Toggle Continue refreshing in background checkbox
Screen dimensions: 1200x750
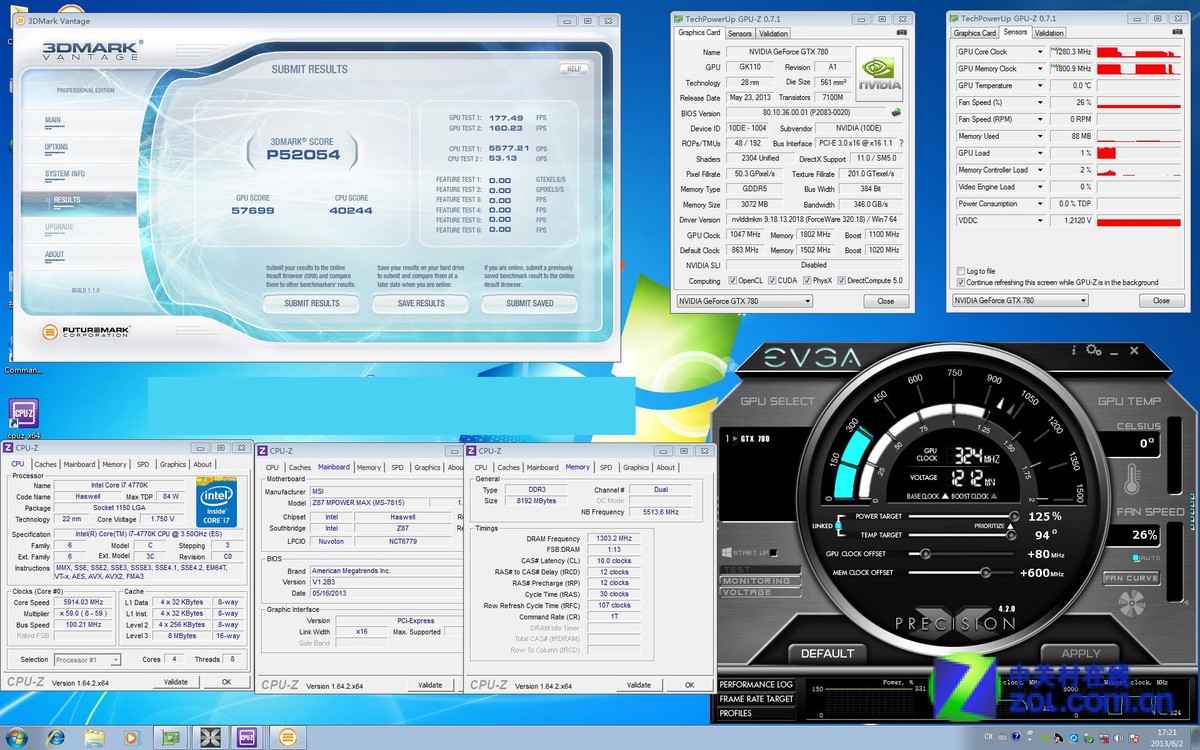pyautogui.click(x=960, y=282)
